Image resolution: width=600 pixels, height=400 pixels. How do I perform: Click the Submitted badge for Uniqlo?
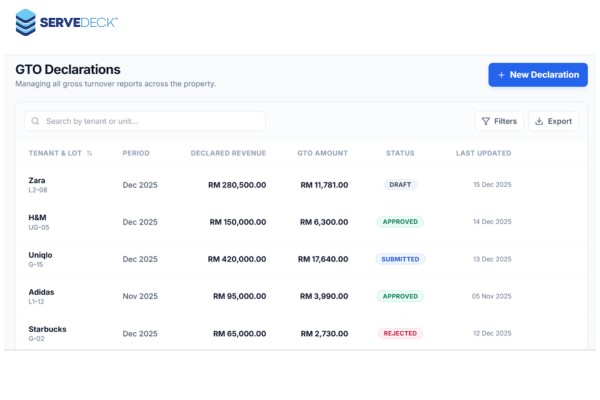pyautogui.click(x=400, y=259)
